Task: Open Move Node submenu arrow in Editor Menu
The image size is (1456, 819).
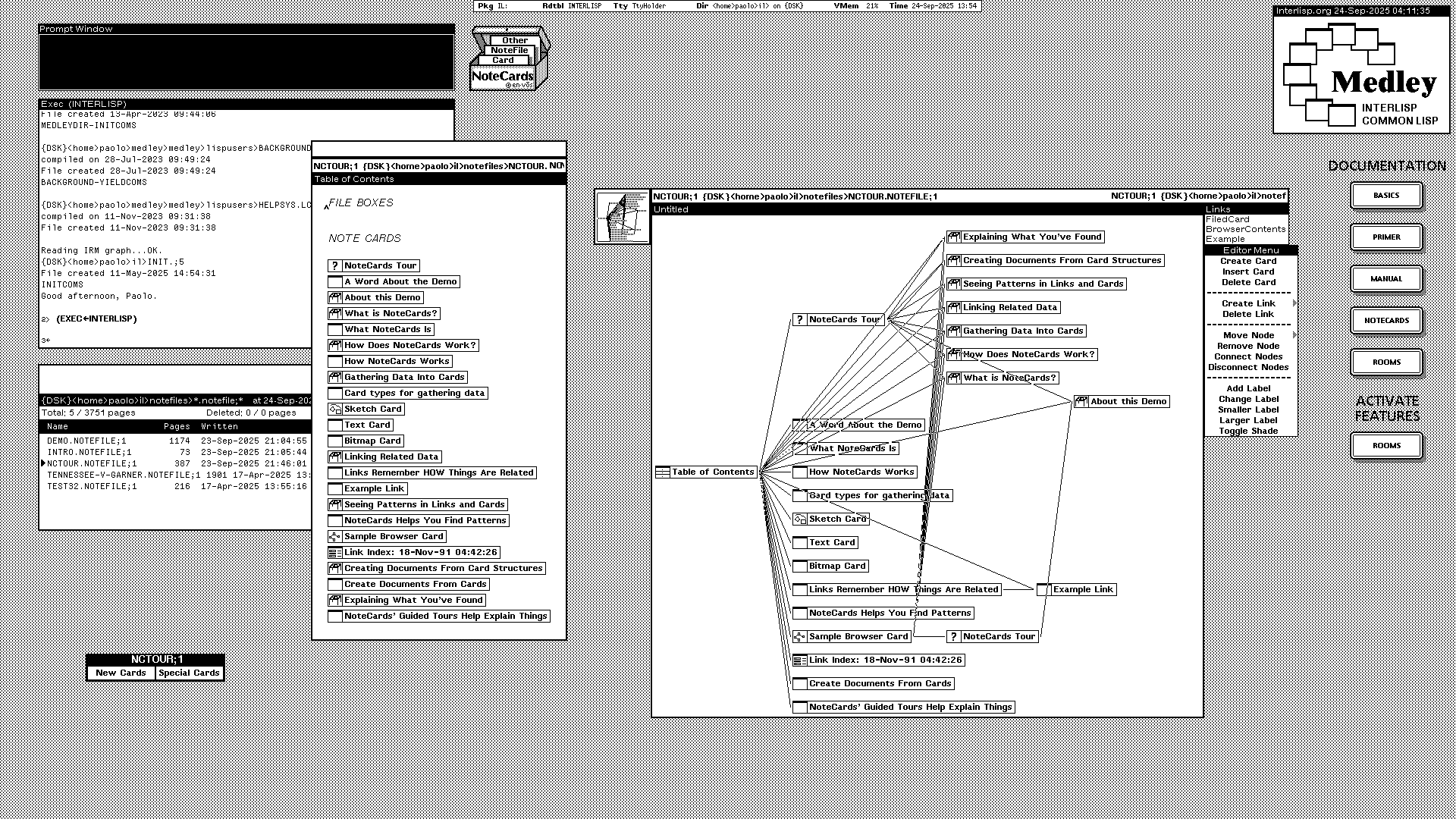Action: pos(1294,335)
